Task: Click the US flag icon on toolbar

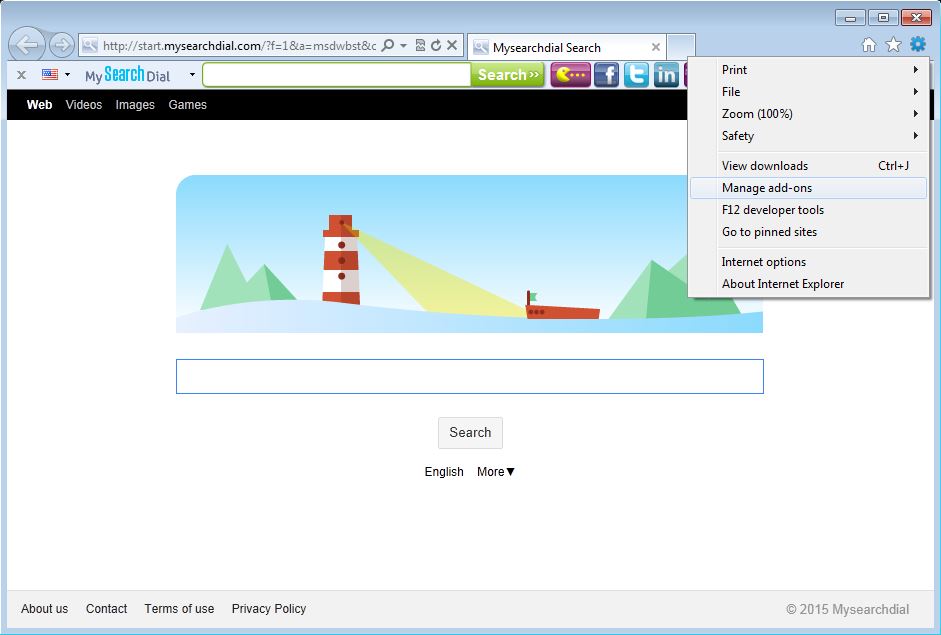Action: [x=50, y=74]
